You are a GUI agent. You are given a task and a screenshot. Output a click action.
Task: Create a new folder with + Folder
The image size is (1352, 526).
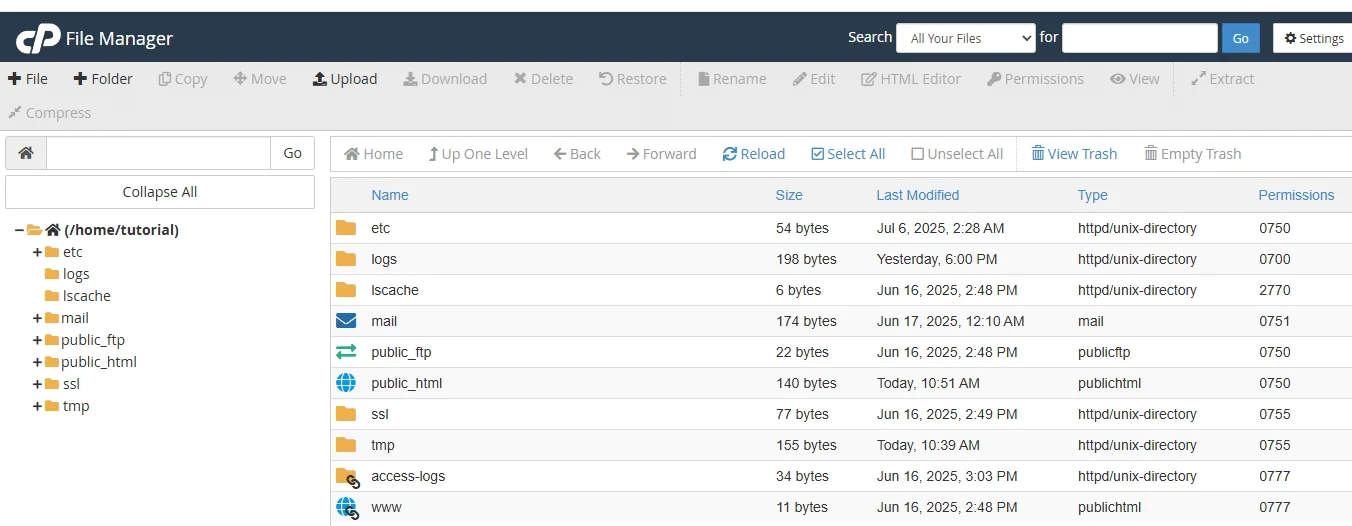tap(103, 79)
